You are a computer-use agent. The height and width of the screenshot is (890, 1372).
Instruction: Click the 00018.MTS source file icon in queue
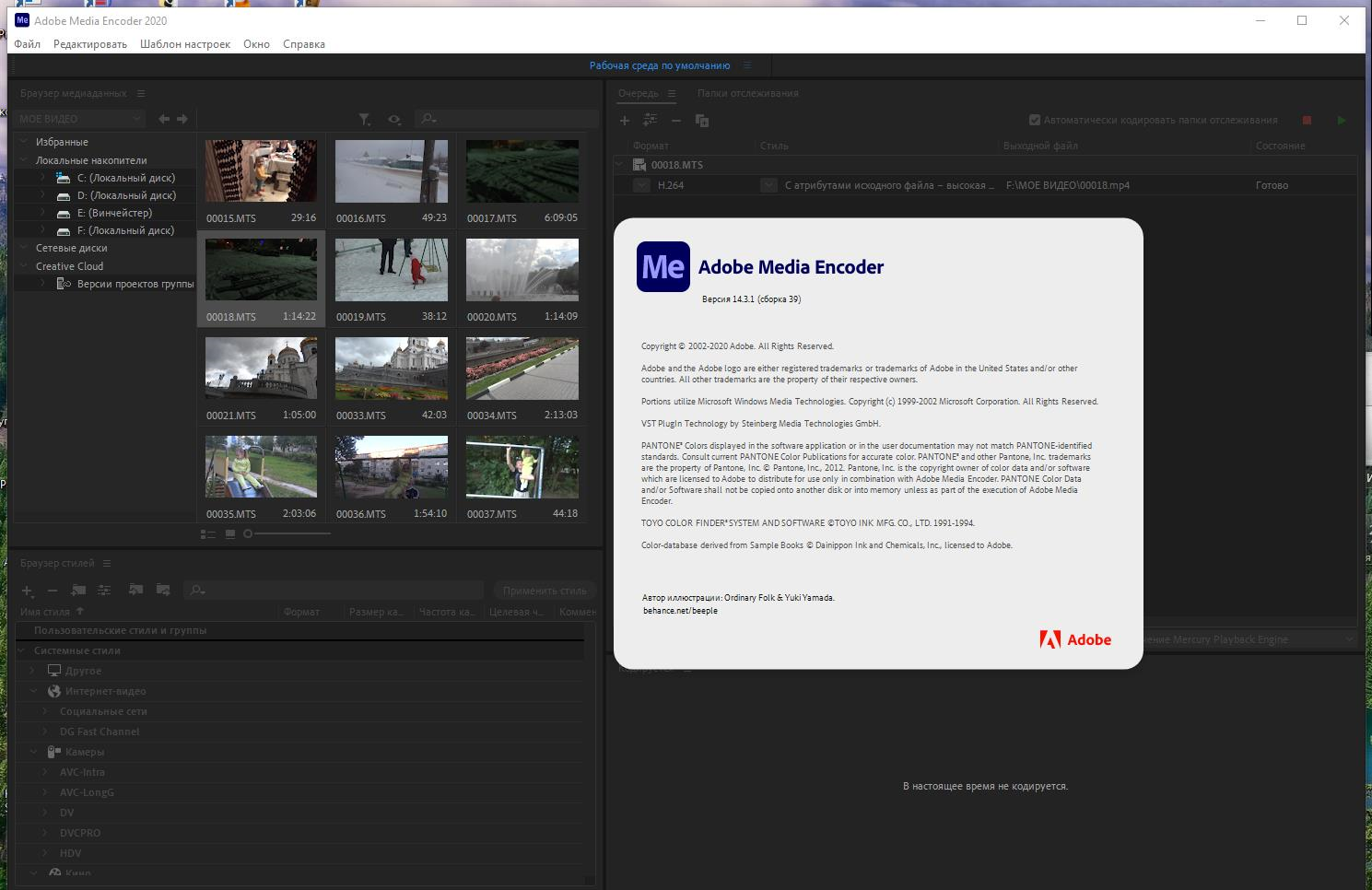click(639, 165)
